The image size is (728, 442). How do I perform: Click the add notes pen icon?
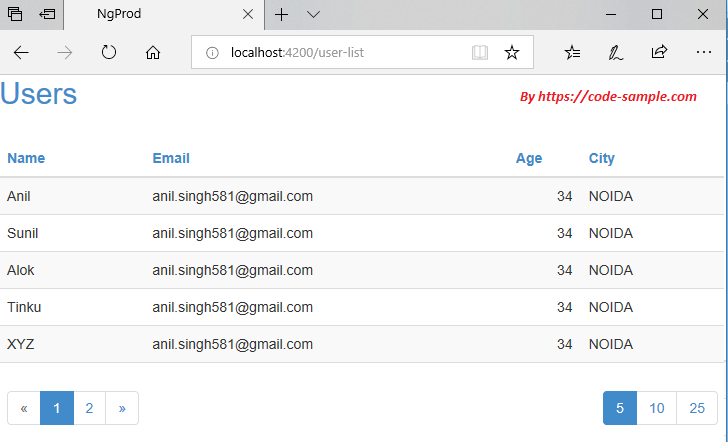click(616, 53)
